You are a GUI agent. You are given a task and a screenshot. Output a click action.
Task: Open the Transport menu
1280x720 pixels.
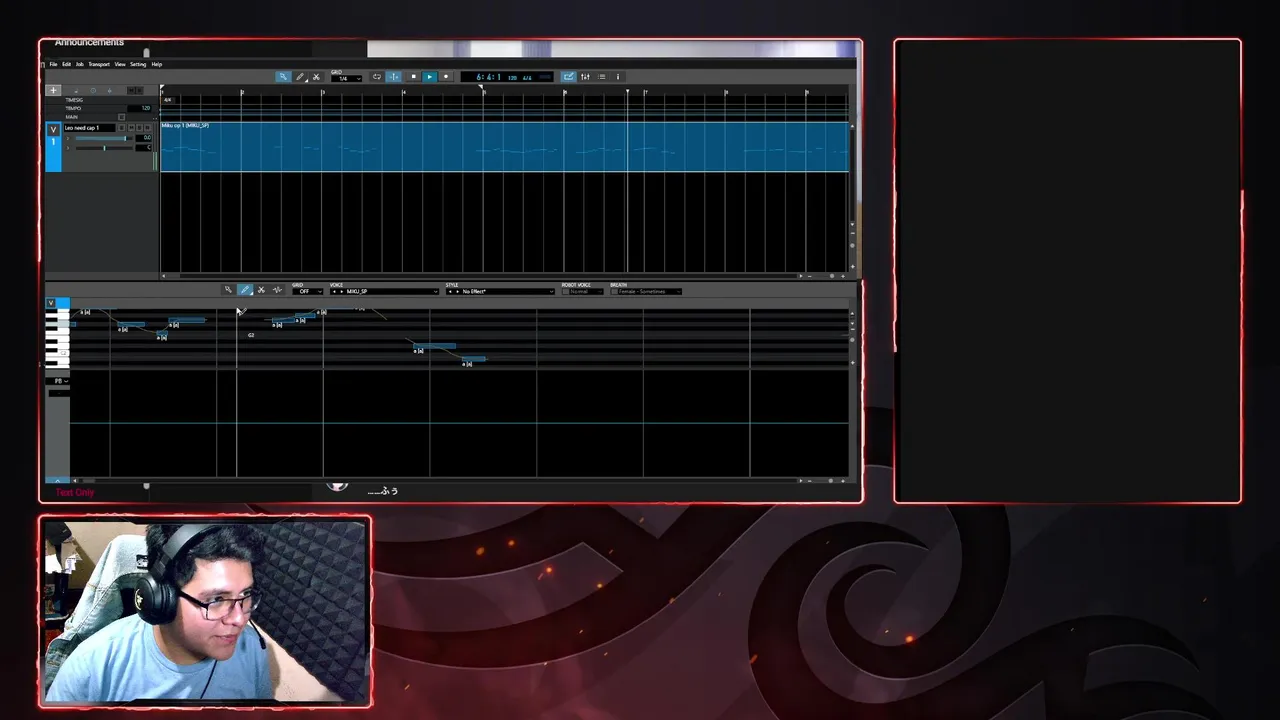[x=99, y=64]
